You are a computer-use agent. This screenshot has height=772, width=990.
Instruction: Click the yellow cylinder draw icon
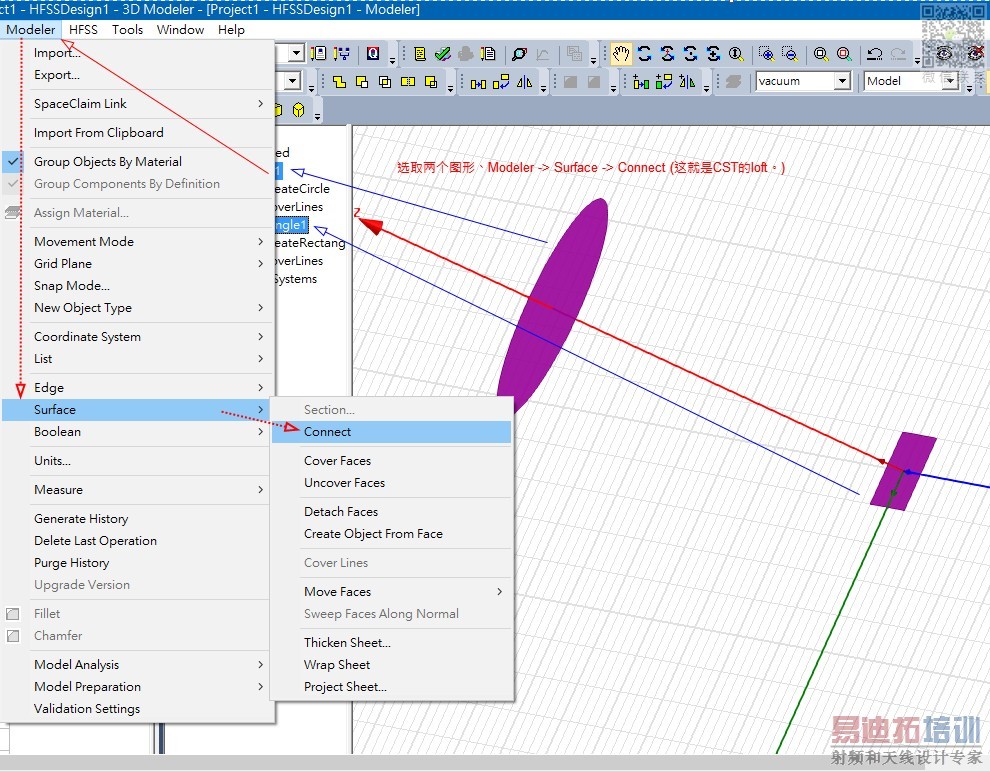pos(278,110)
